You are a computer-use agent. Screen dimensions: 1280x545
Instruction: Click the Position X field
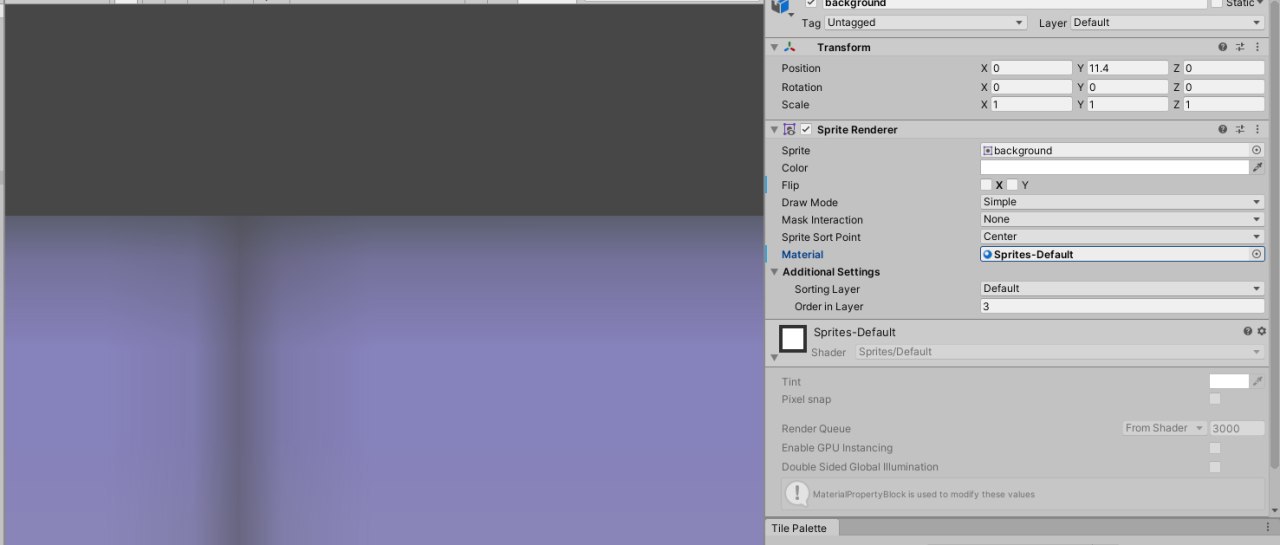[1031, 68]
